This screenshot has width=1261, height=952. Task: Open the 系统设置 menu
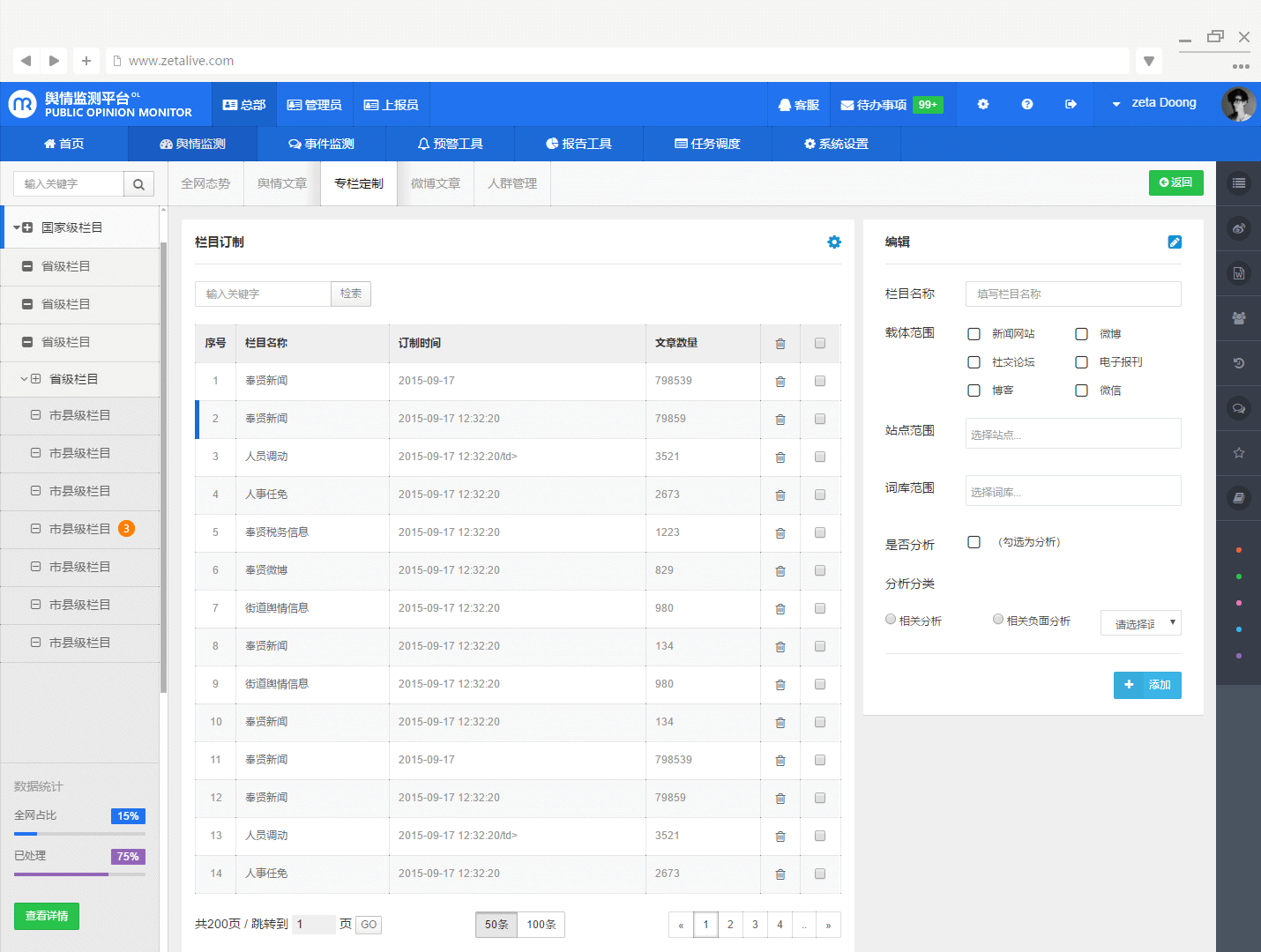pyautogui.click(x=835, y=143)
